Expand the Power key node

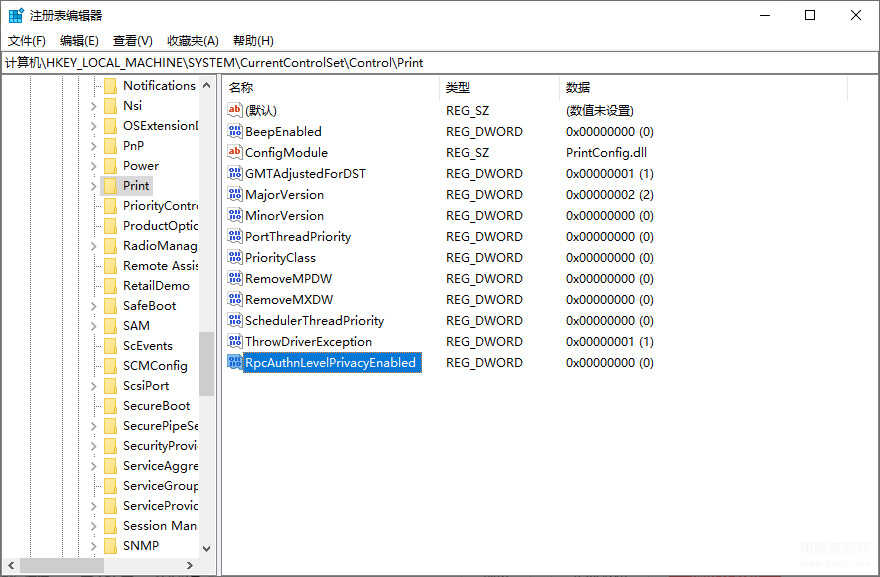coord(94,166)
